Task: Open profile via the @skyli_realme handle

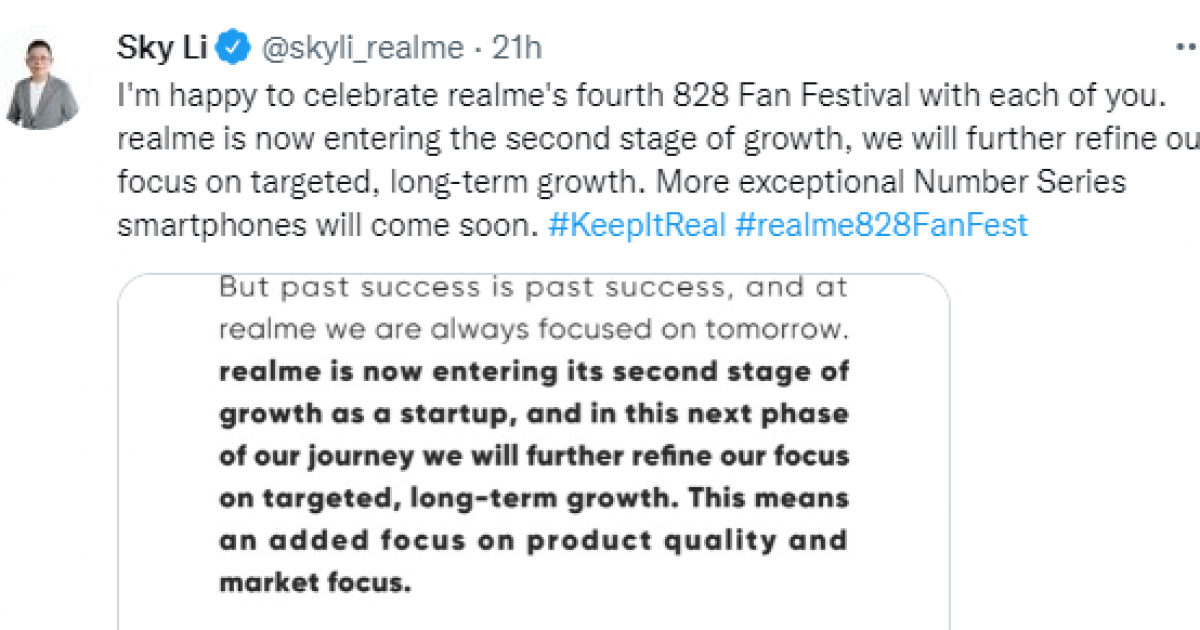Action: click(x=366, y=46)
